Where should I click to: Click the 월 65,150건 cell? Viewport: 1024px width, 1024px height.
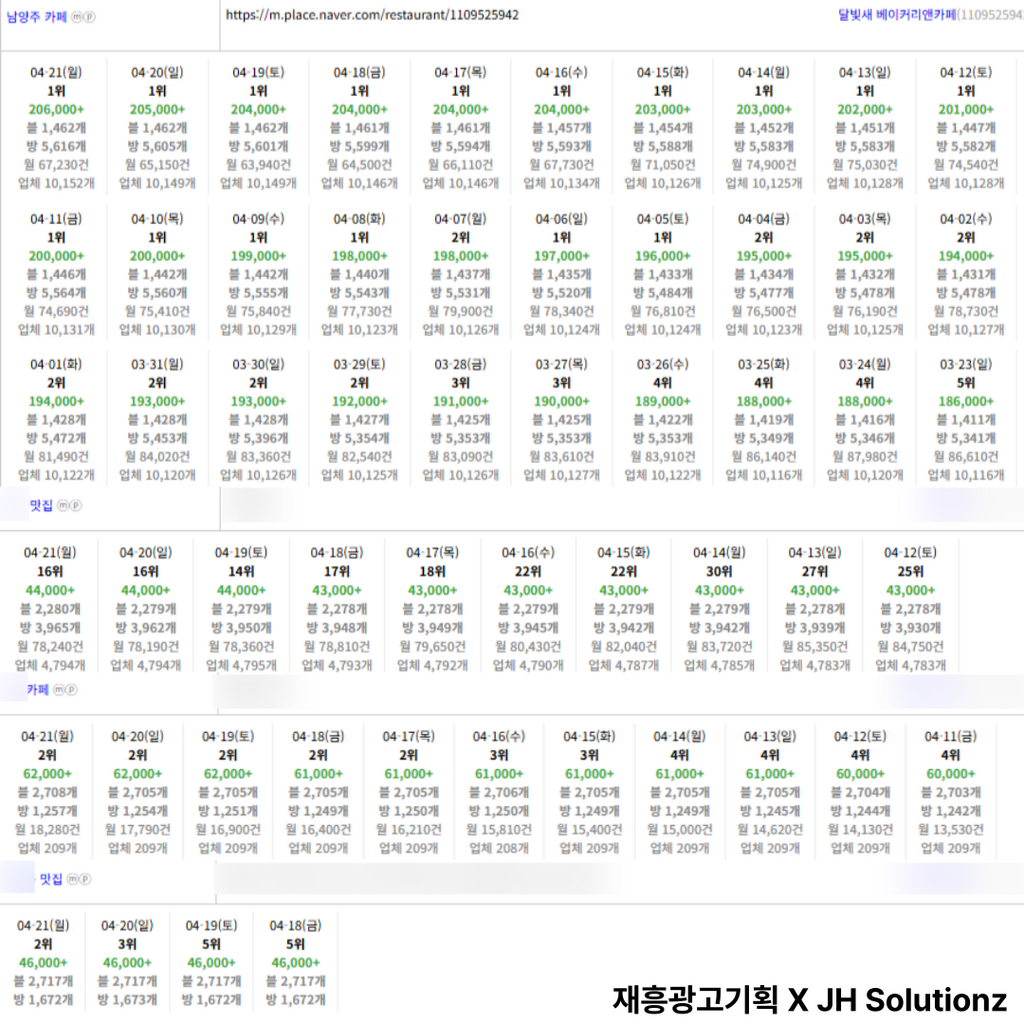(x=157, y=165)
